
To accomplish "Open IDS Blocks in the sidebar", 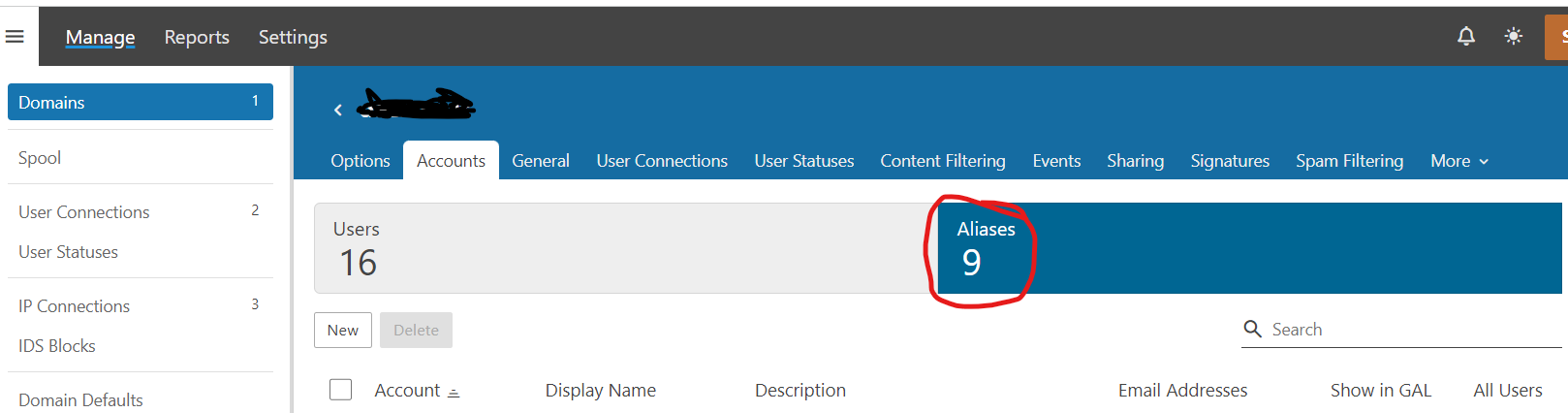I will point(57,346).
